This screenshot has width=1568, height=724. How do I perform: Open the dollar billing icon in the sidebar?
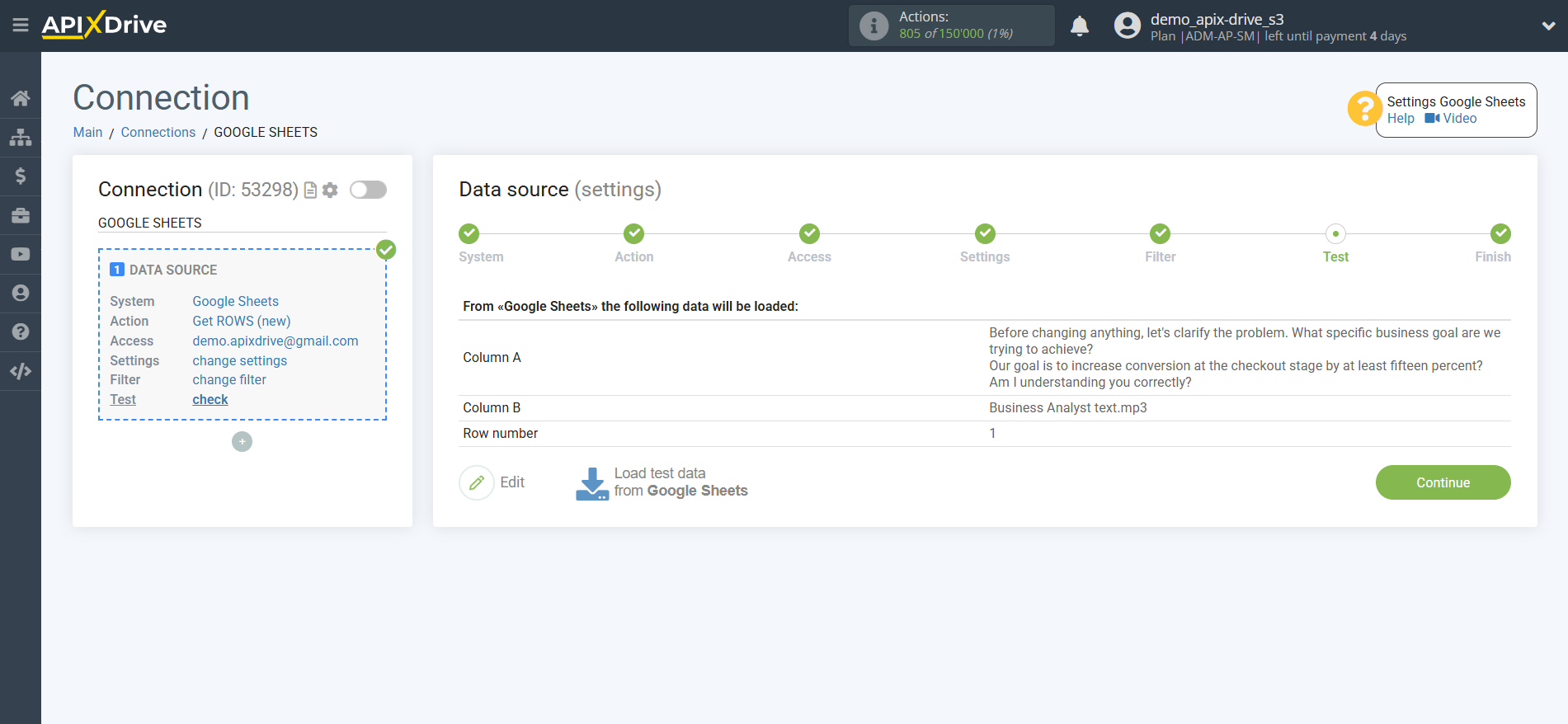click(21, 176)
